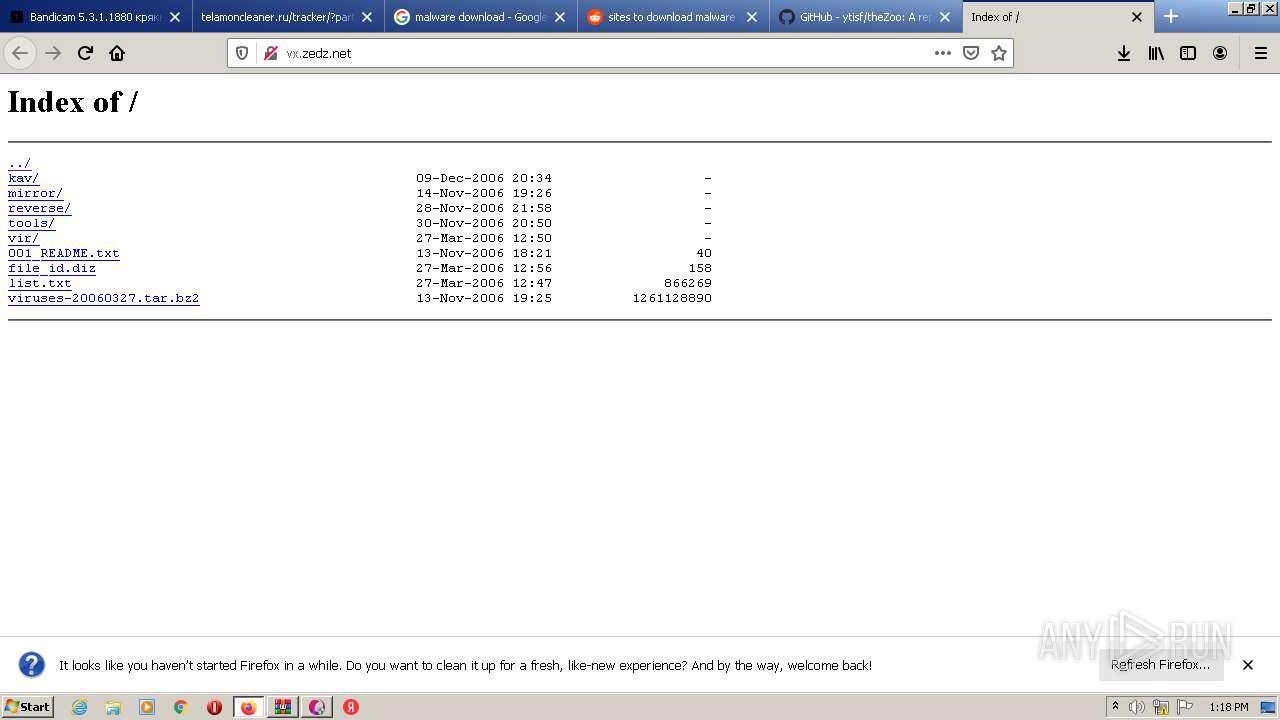Open the Firefox account icon
Screen dimensions: 1280x720
tap(1220, 53)
